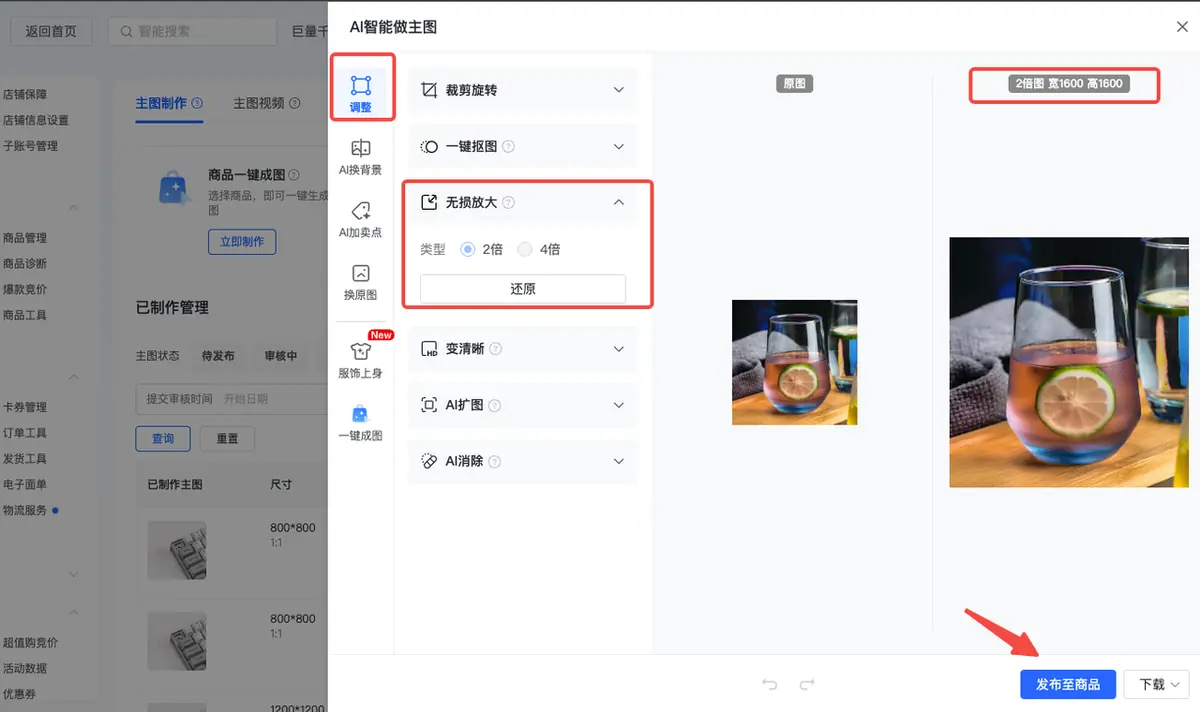The height and width of the screenshot is (712, 1200).
Task: Expand the 一键抠图 section chevron
Action: (618, 146)
